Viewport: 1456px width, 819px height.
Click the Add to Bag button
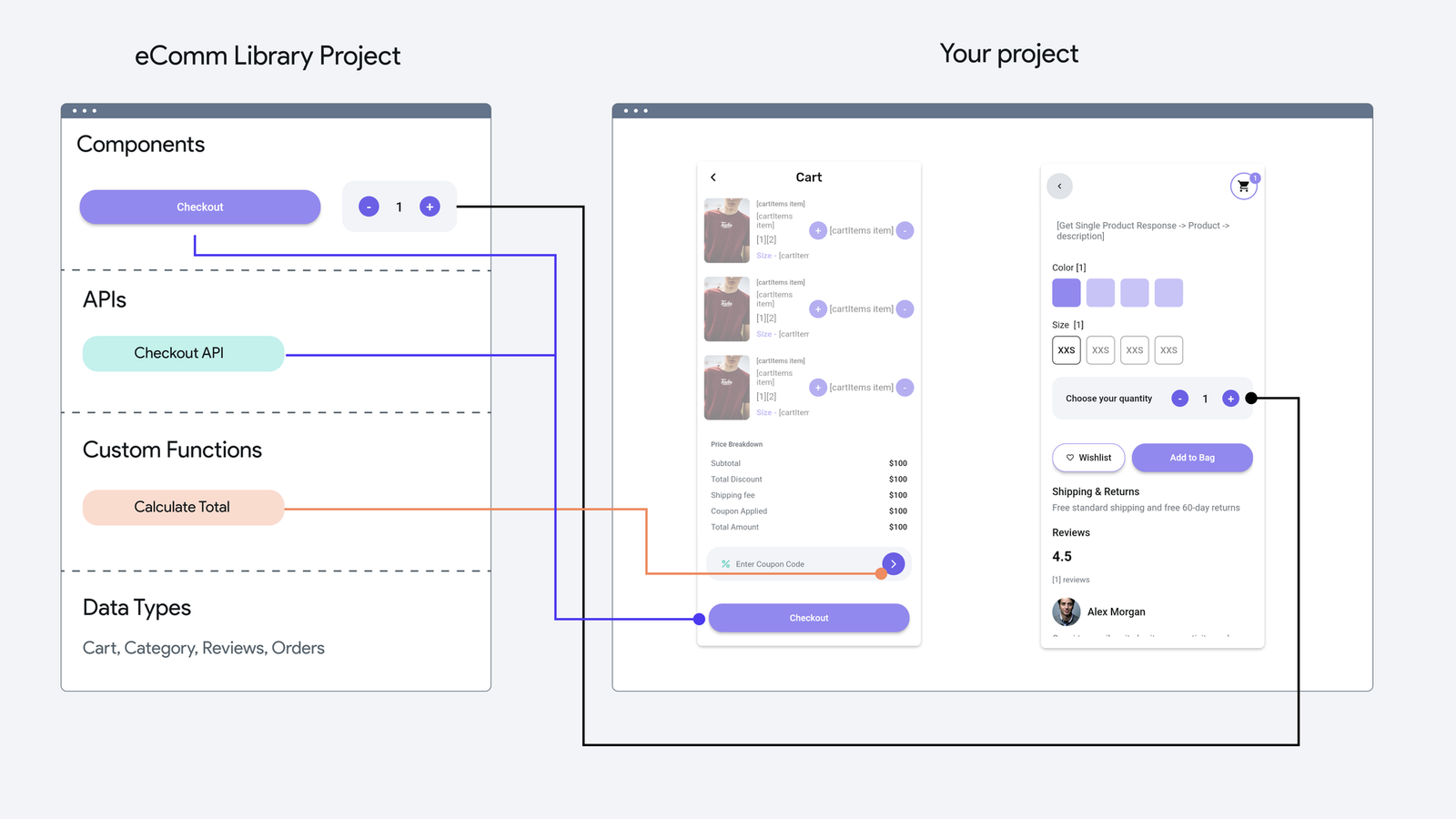click(1192, 458)
